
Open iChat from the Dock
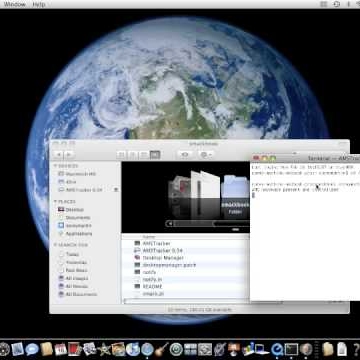tap(32, 349)
